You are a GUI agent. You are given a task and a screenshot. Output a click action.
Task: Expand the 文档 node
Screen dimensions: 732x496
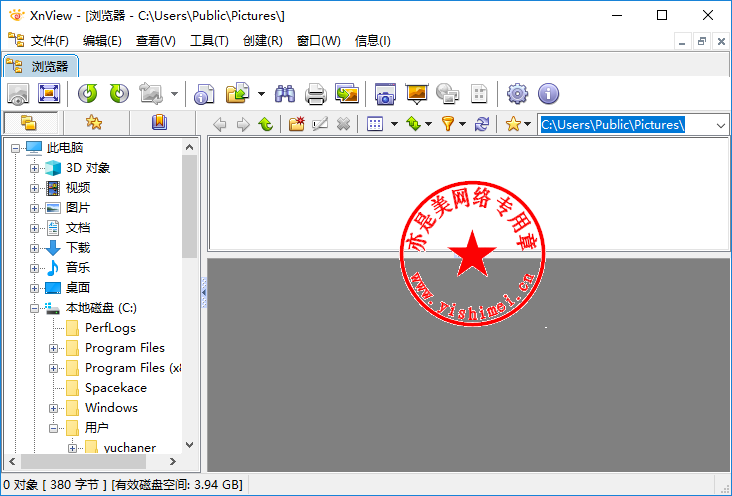tap(34, 229)
